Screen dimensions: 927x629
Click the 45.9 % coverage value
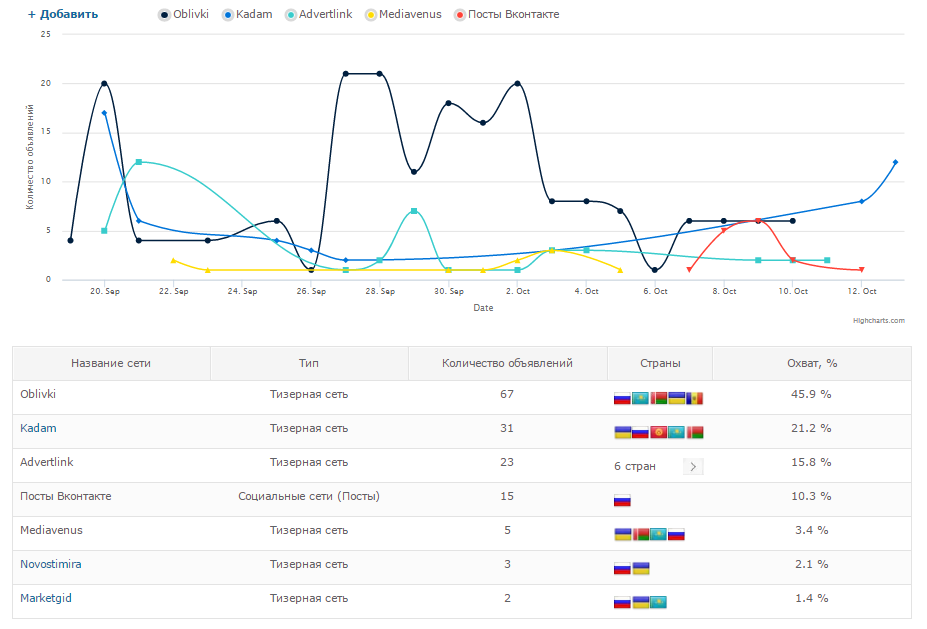tap(812, 394)
